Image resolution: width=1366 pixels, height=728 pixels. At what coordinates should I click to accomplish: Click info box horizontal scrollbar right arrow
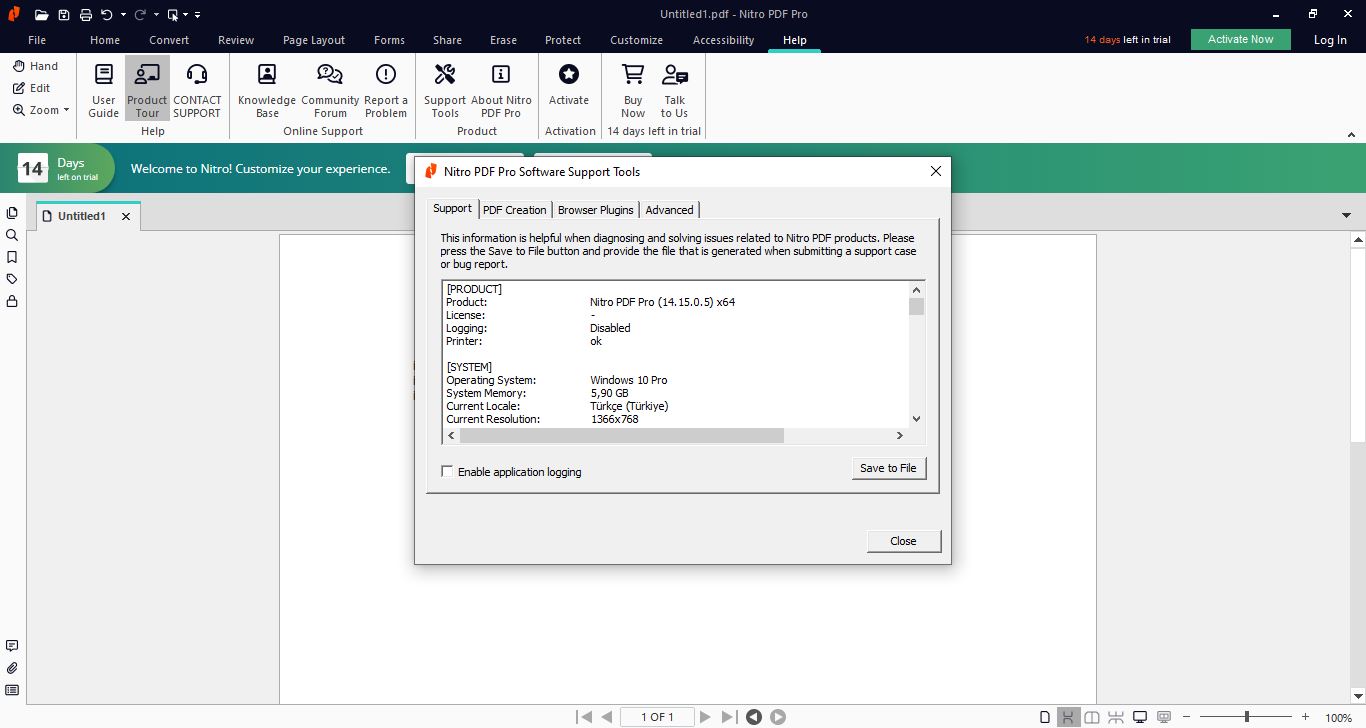point(899,435)
